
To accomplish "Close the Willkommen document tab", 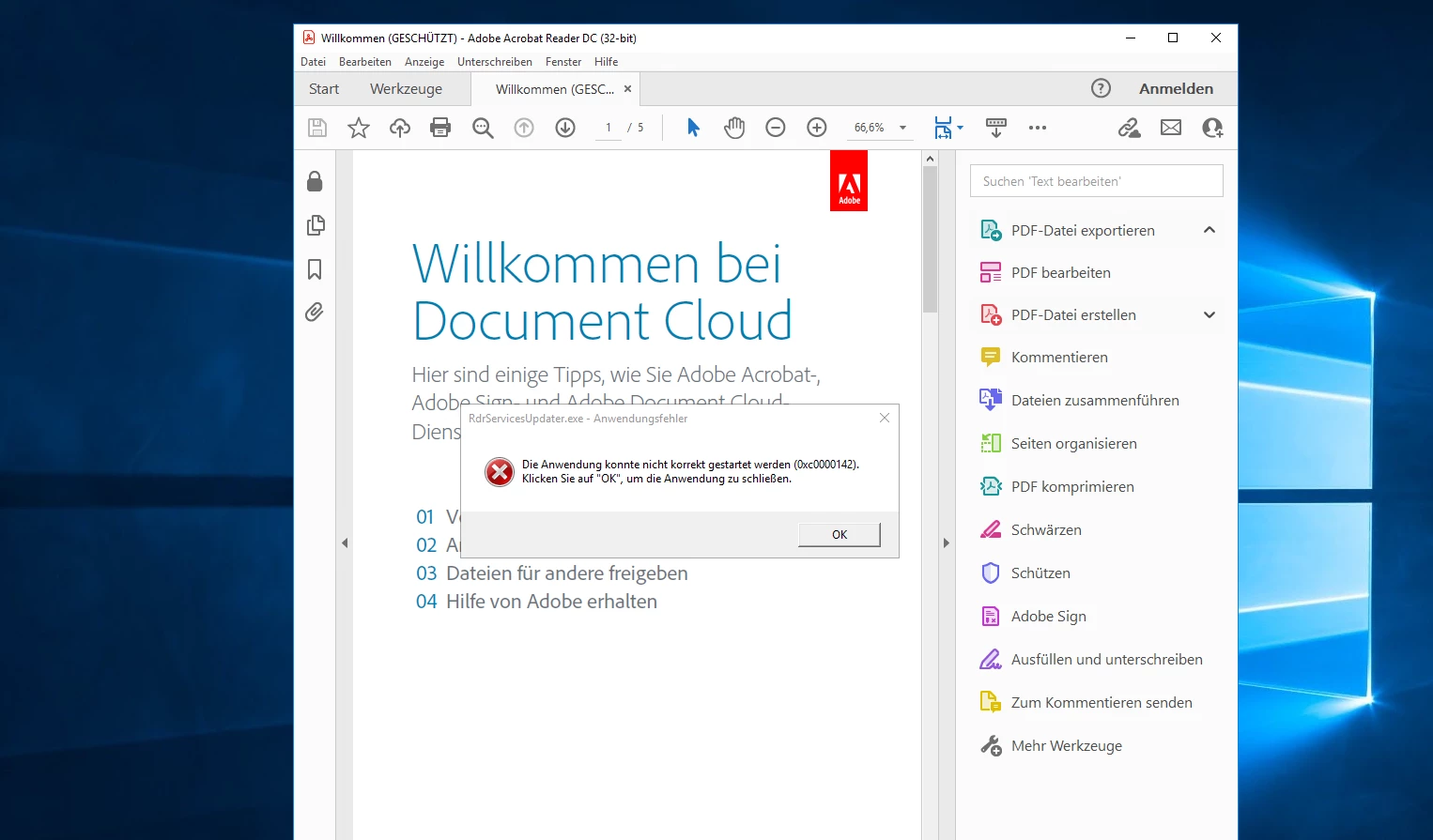I will 627,89.
